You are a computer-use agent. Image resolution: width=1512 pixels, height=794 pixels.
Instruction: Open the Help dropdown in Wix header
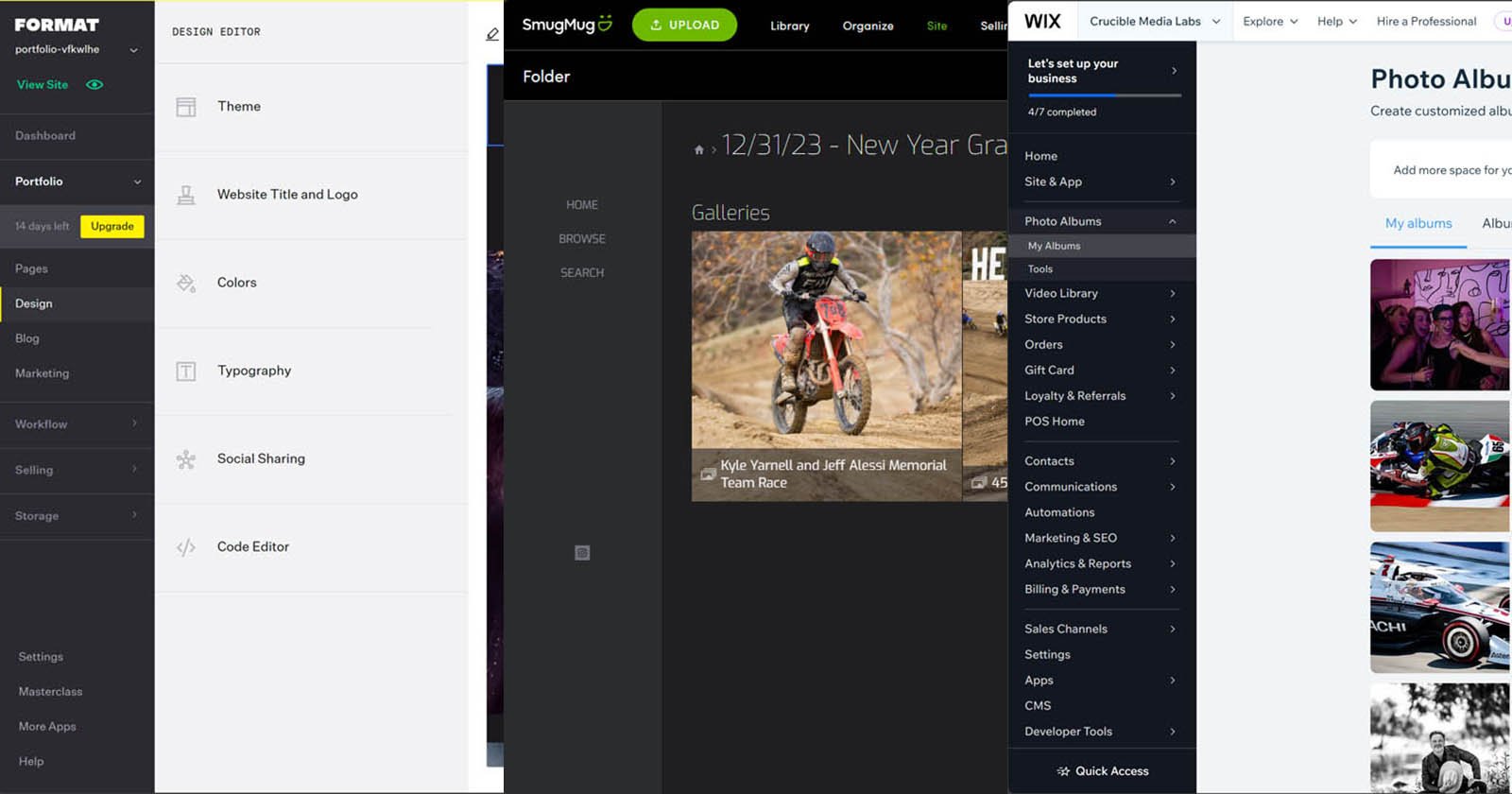1337,21
